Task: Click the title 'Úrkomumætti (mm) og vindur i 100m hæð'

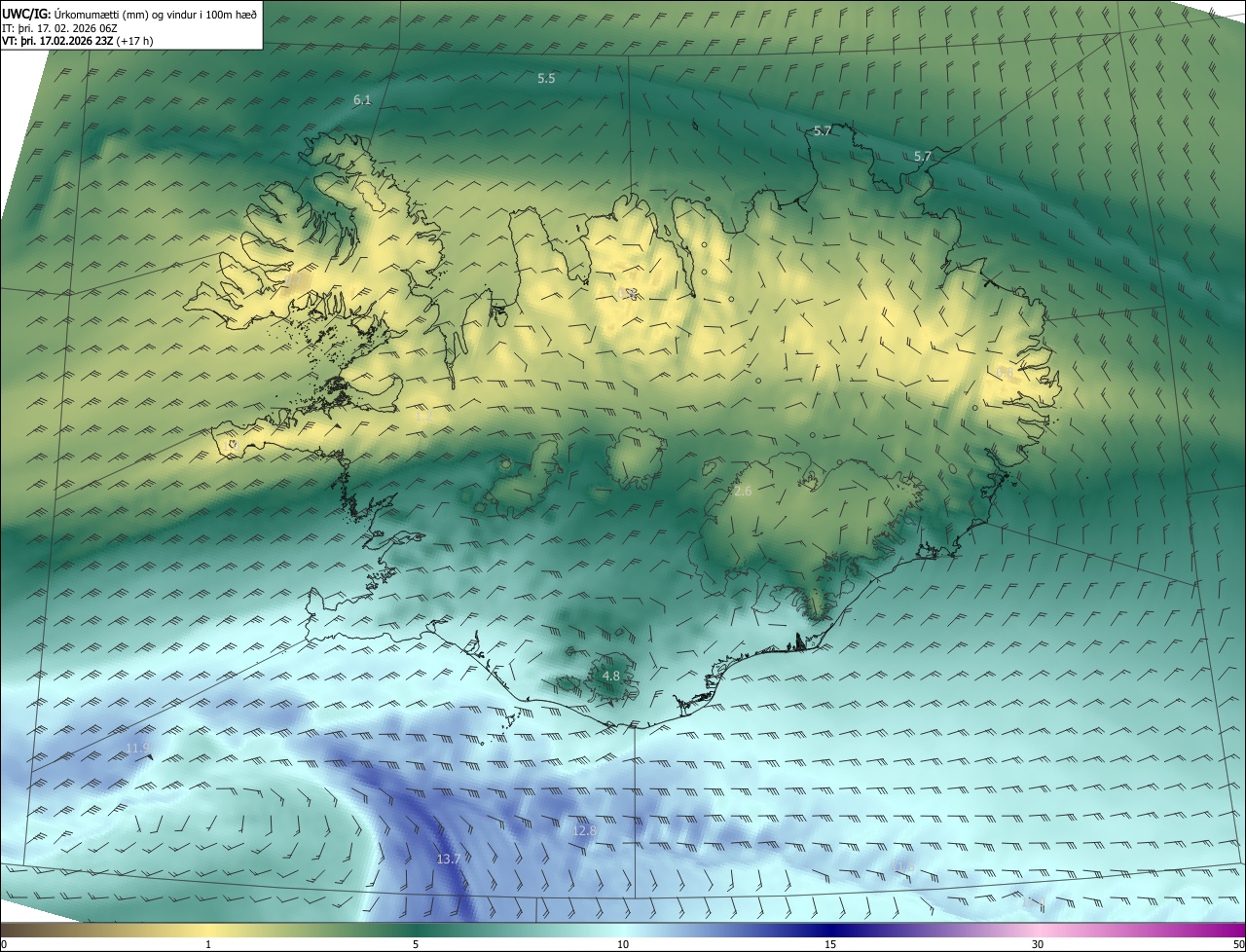Action: [154, 14]
